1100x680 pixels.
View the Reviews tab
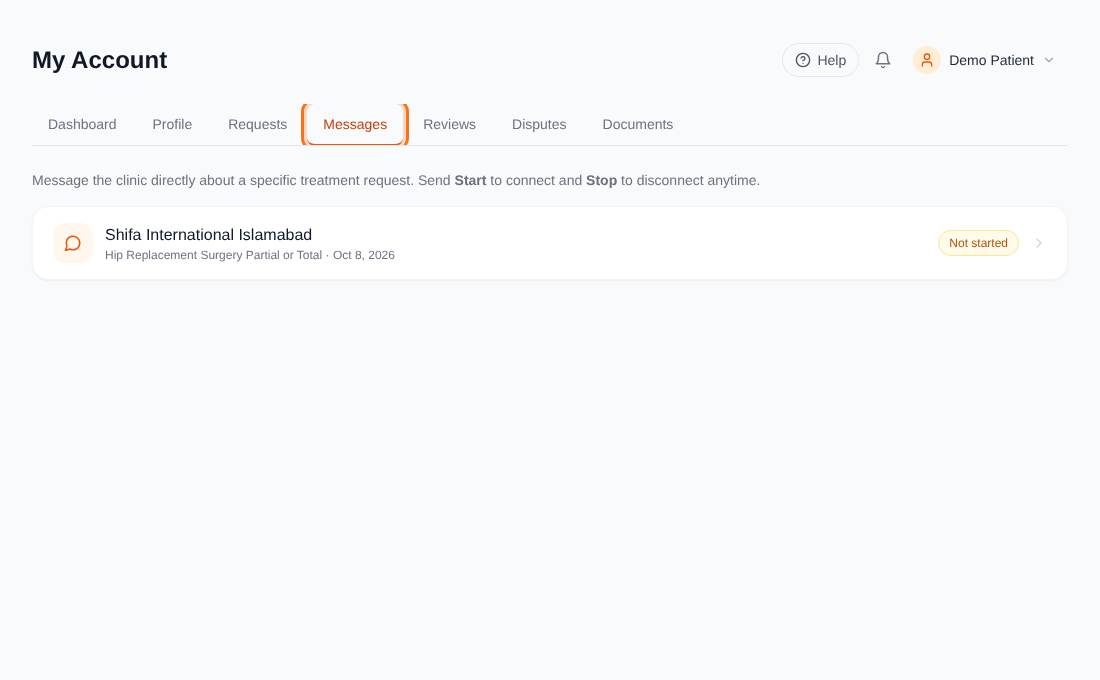[449, 124]
